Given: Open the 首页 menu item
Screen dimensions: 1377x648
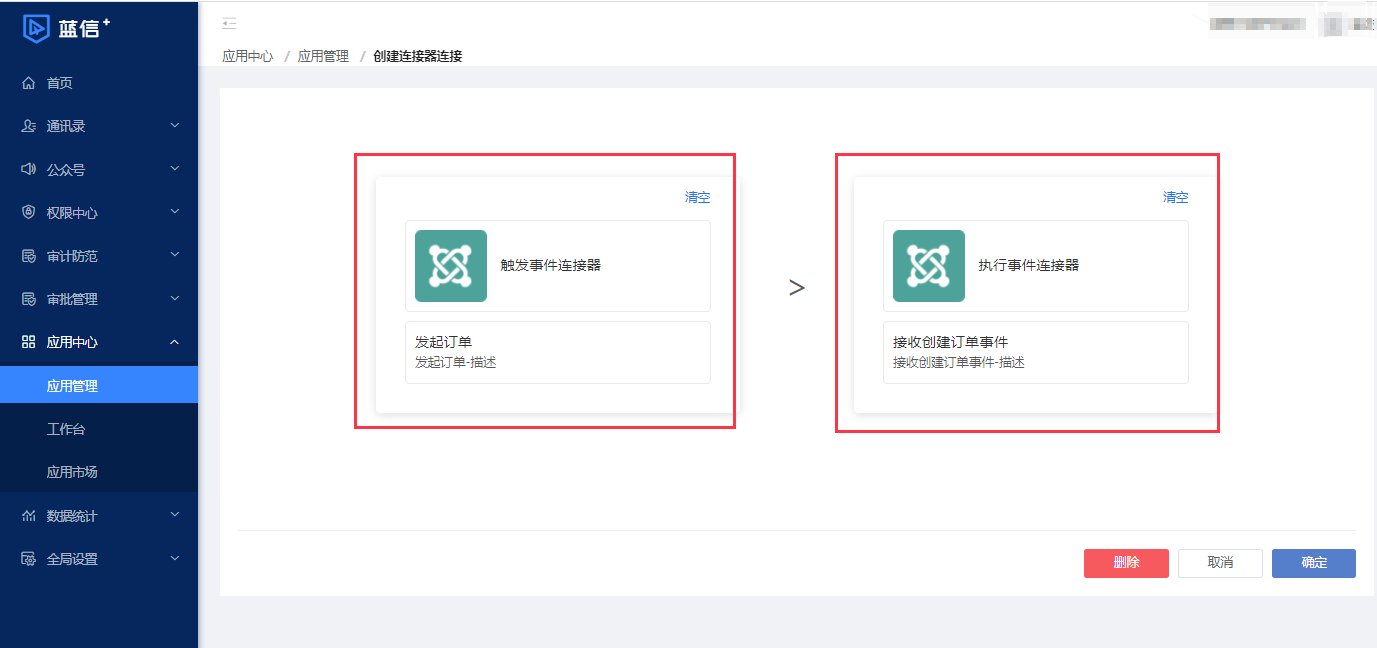Looking at the screenshot, I should (99, 83).
